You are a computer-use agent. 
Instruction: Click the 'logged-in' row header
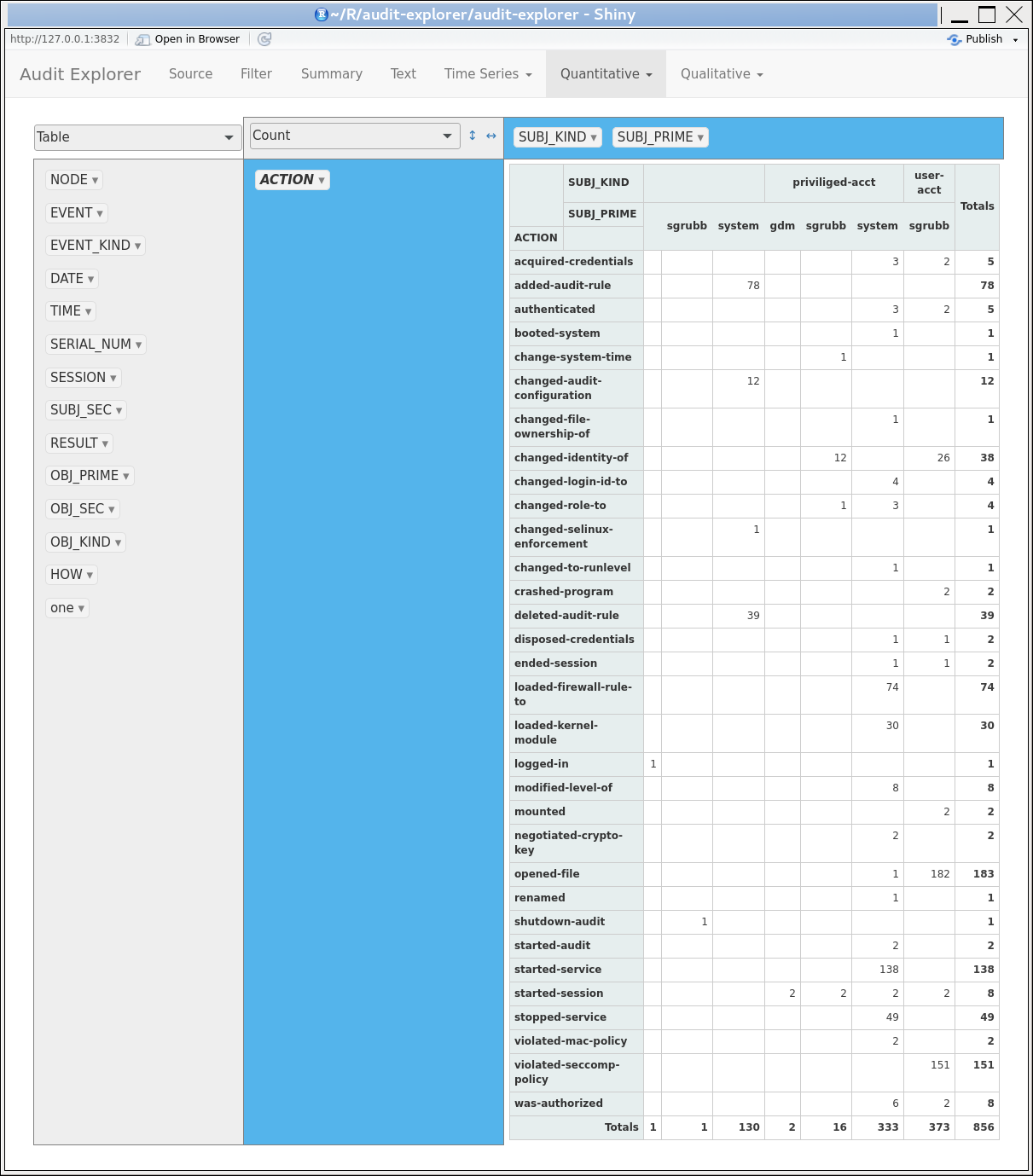pos(576,764)
